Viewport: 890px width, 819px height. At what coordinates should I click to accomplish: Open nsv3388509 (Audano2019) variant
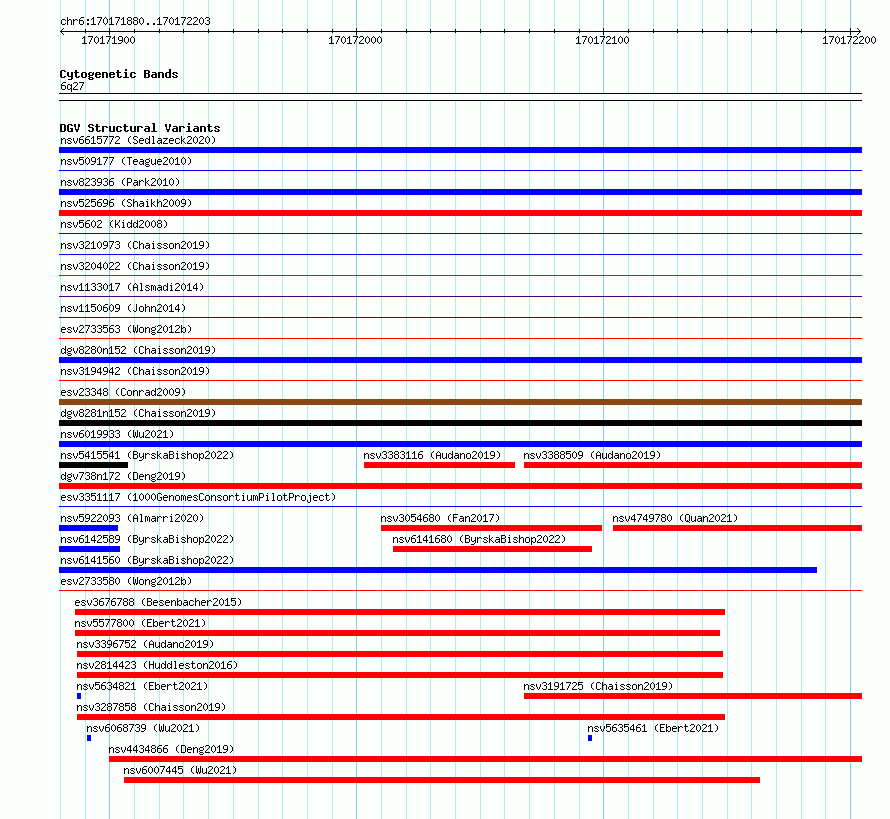point(592,455)
